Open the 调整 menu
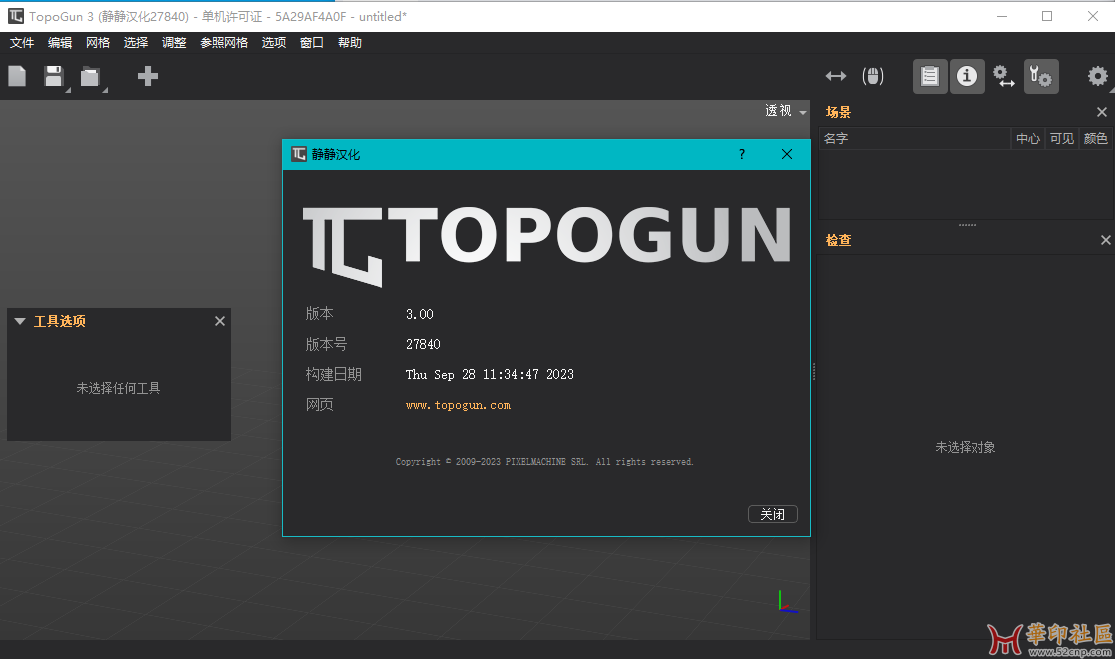The height and width of the screenshot is (659, 1115). [x=174, y=43]
